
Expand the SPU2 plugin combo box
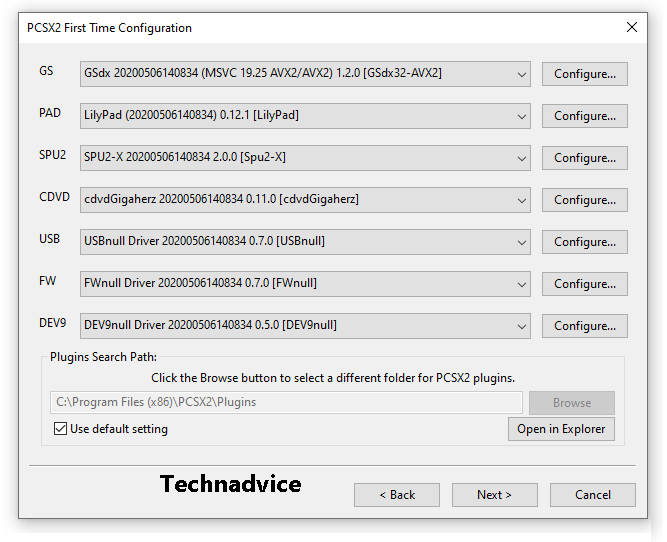point(305,158)
